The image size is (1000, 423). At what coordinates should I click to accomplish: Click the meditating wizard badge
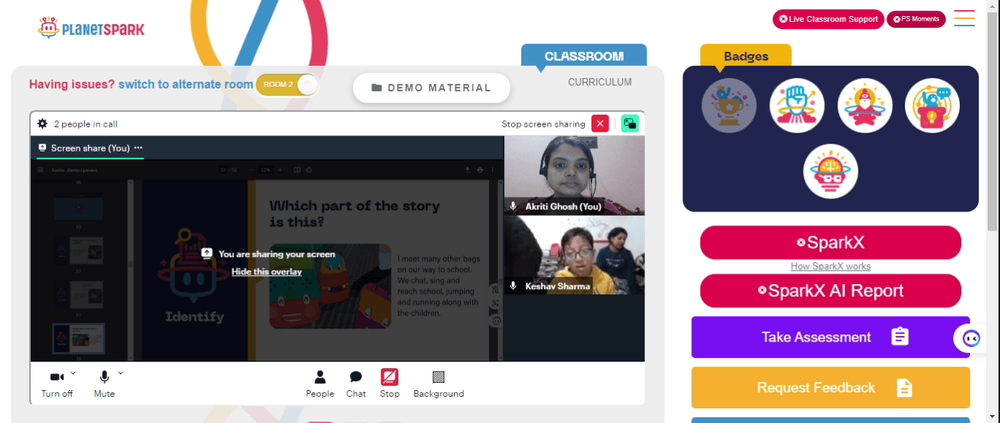pyautogui.click(x=865, y=105)
